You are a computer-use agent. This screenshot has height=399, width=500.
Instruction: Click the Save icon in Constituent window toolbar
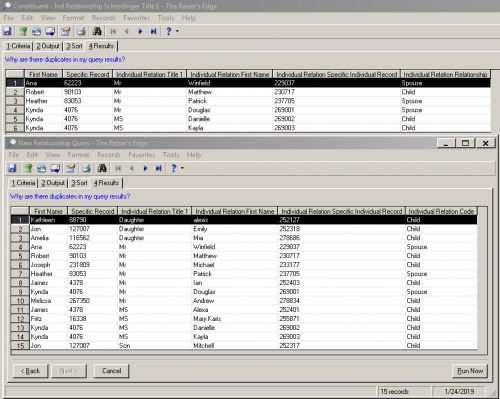(x=7, y=31)
